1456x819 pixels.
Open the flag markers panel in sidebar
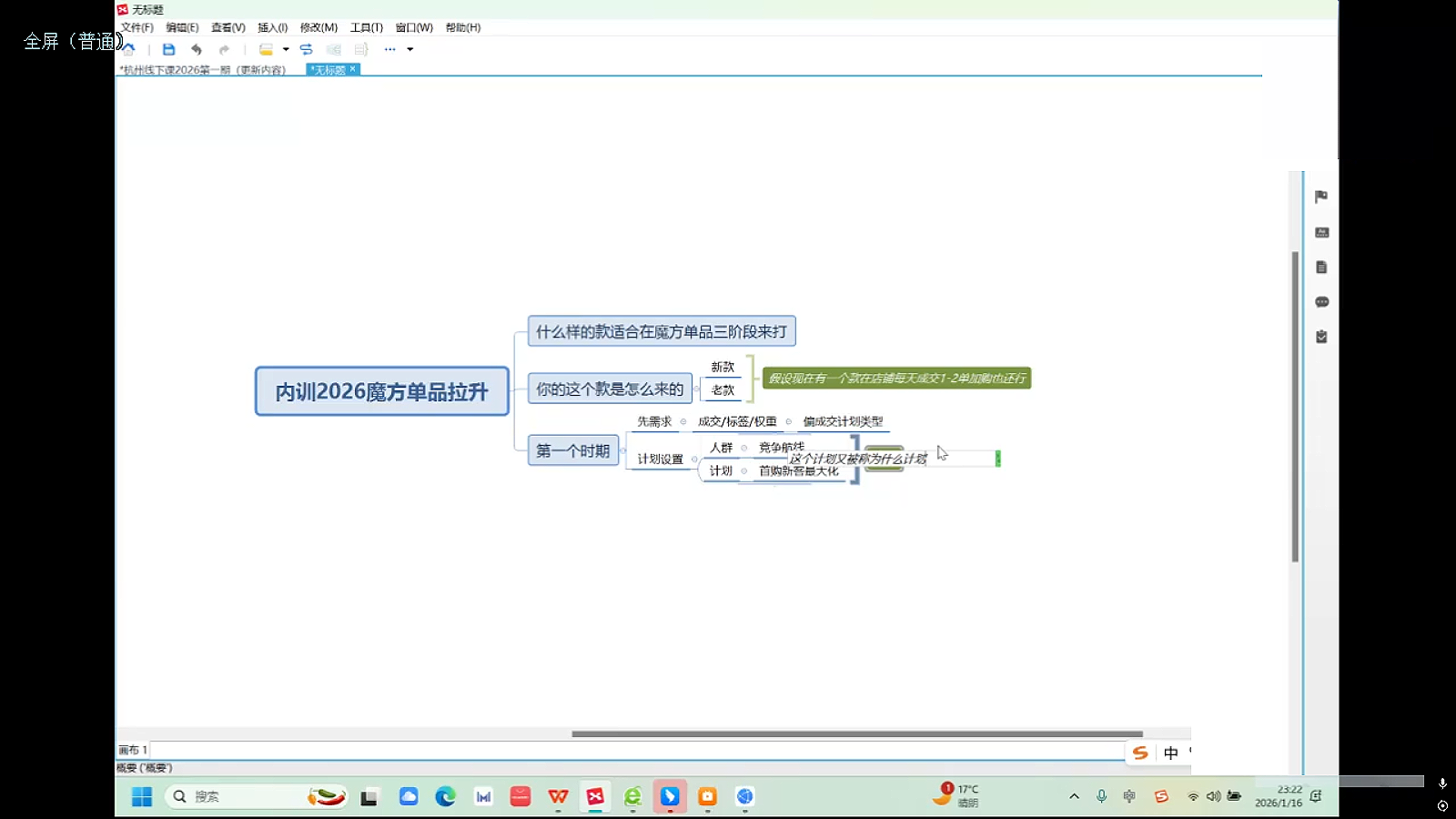tap(1321, 197)
